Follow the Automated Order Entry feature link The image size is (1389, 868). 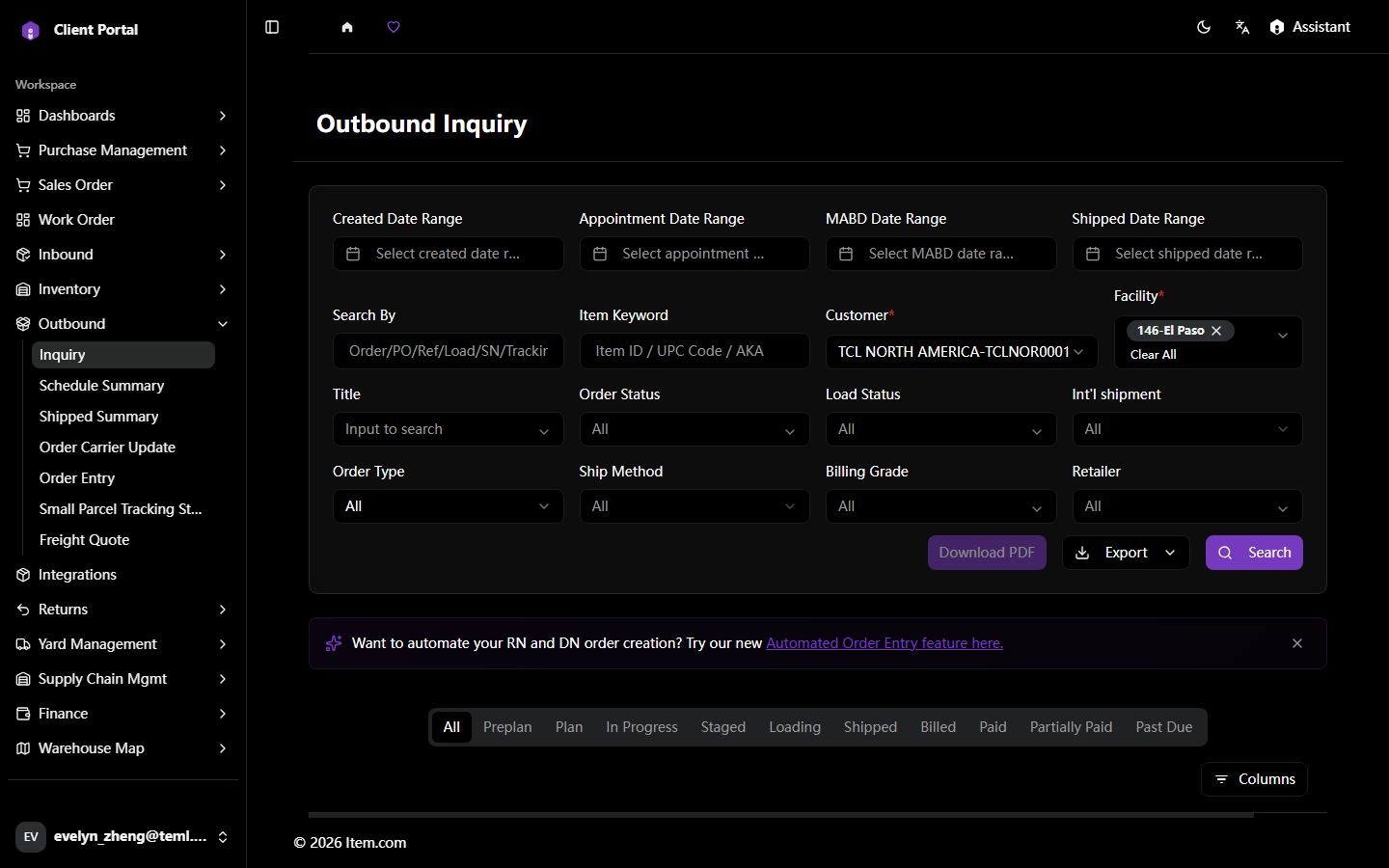click(885, 643)
